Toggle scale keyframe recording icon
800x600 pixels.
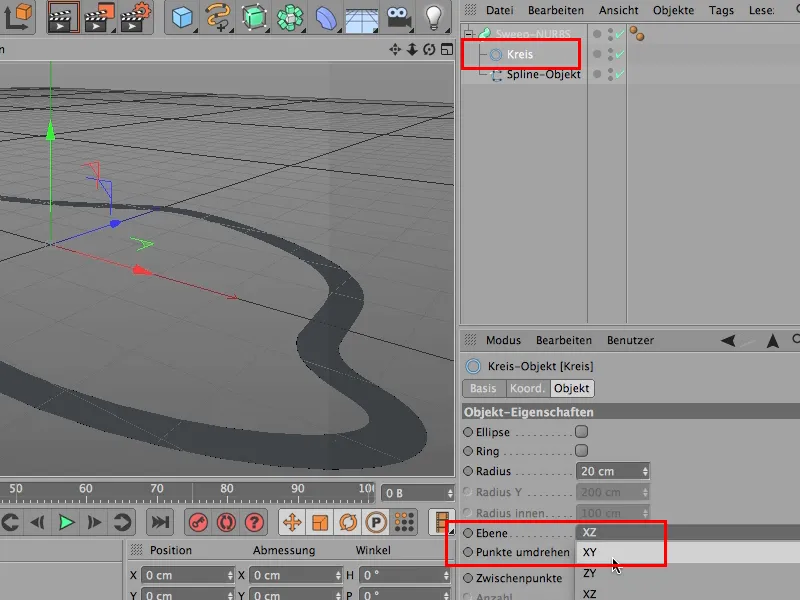click(x=320, y=522)
